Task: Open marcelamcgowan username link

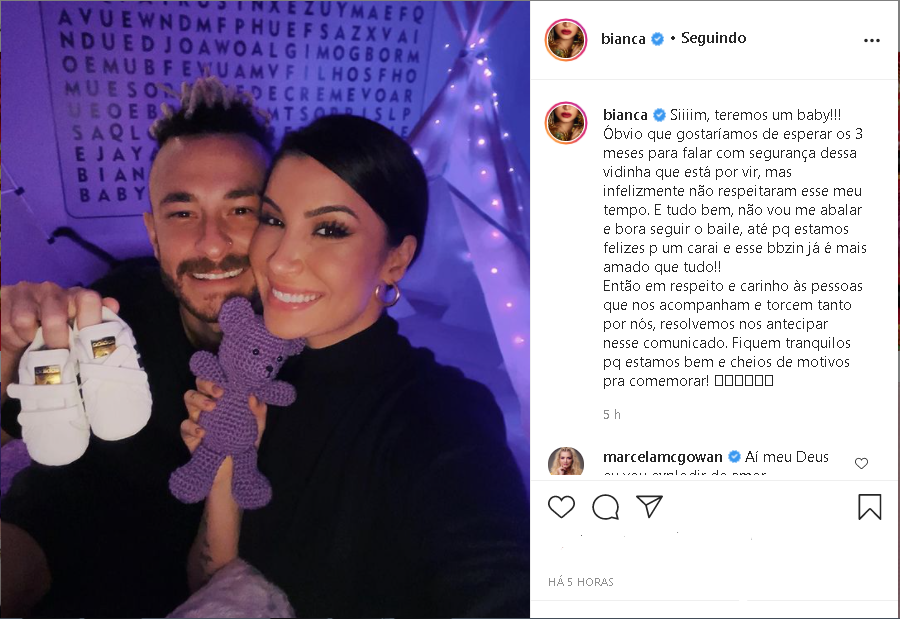Action: point(662,457)
